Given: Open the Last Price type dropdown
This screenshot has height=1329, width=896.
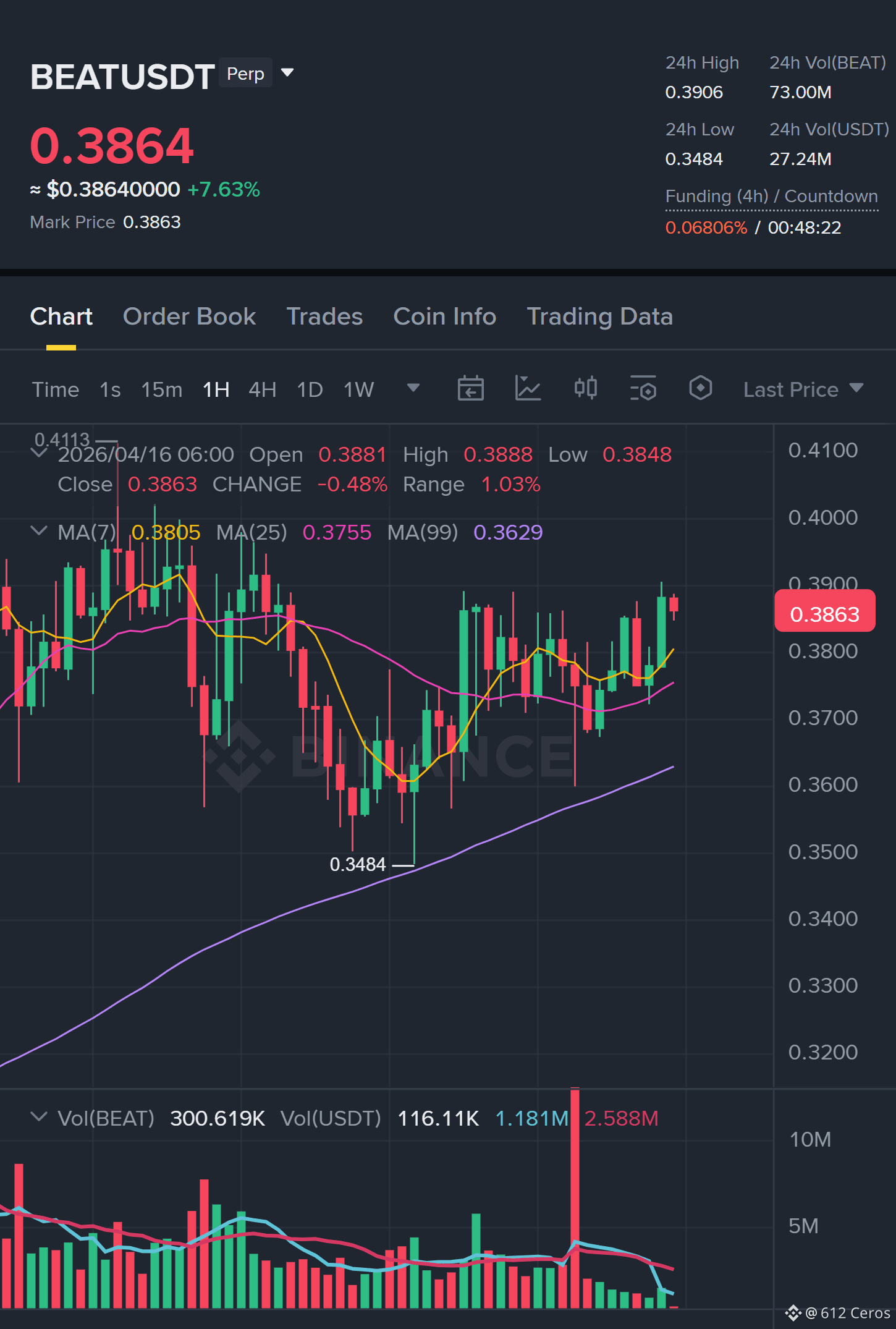Looking at the screenshot, I should [x=803, y=389].
